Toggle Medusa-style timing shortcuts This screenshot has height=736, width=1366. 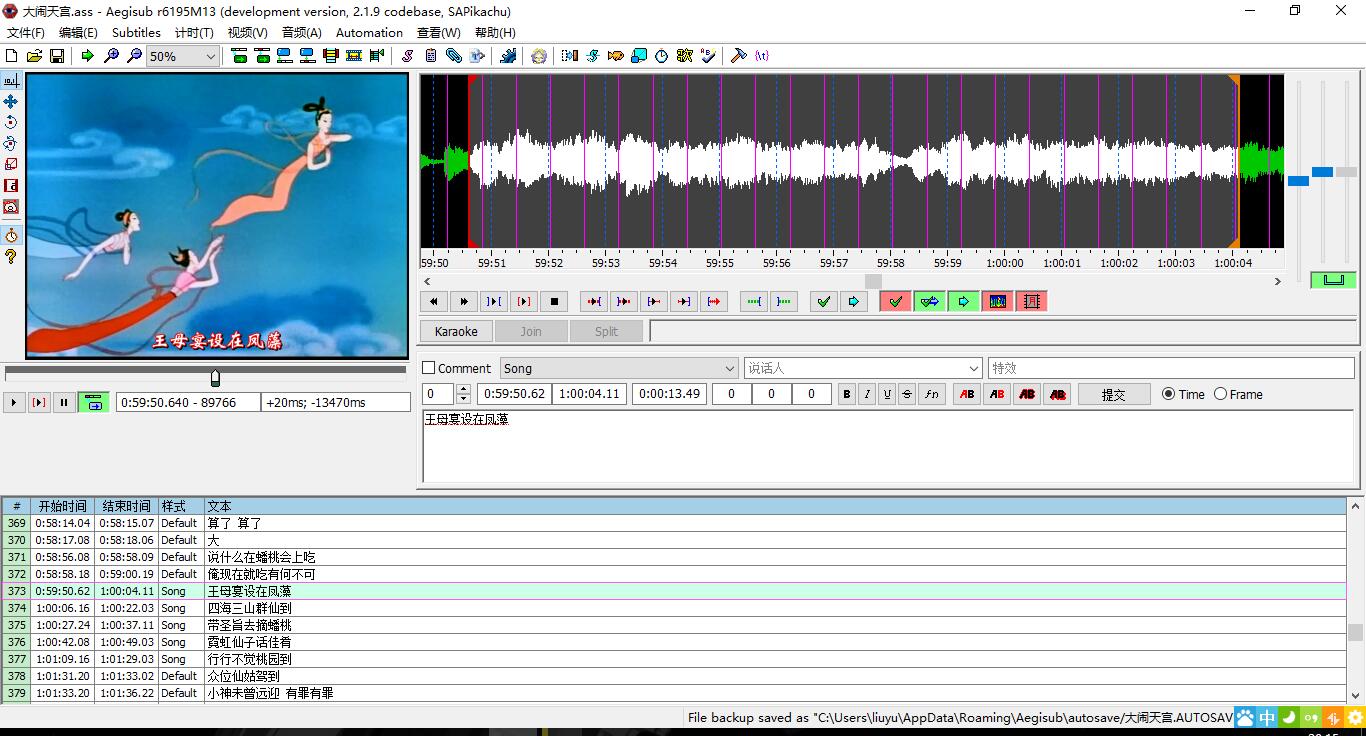tap(1031, 301)
